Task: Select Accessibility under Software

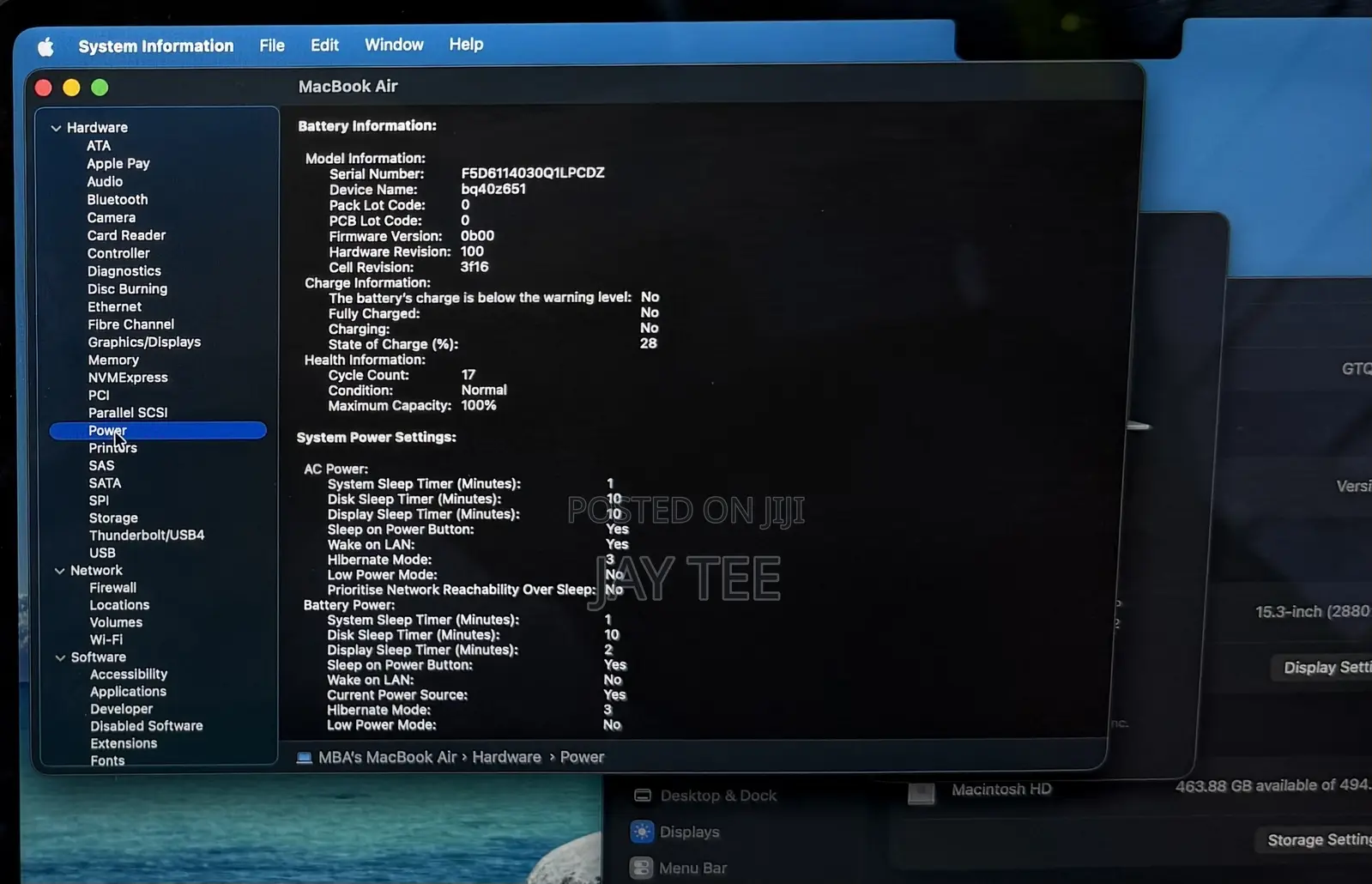Action: pyautogui.click(x=129, y=675)
